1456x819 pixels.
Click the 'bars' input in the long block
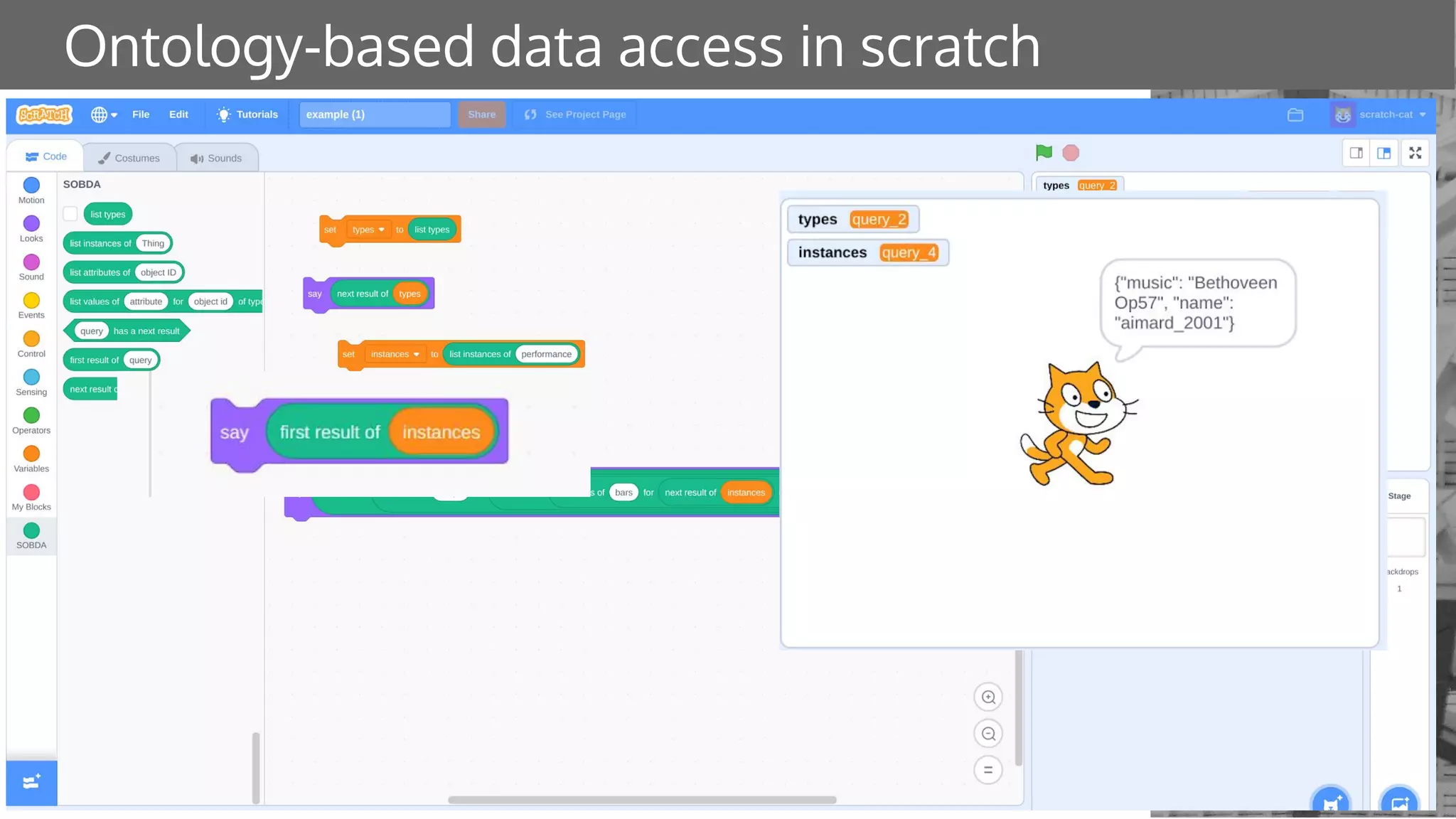[623, 493]
